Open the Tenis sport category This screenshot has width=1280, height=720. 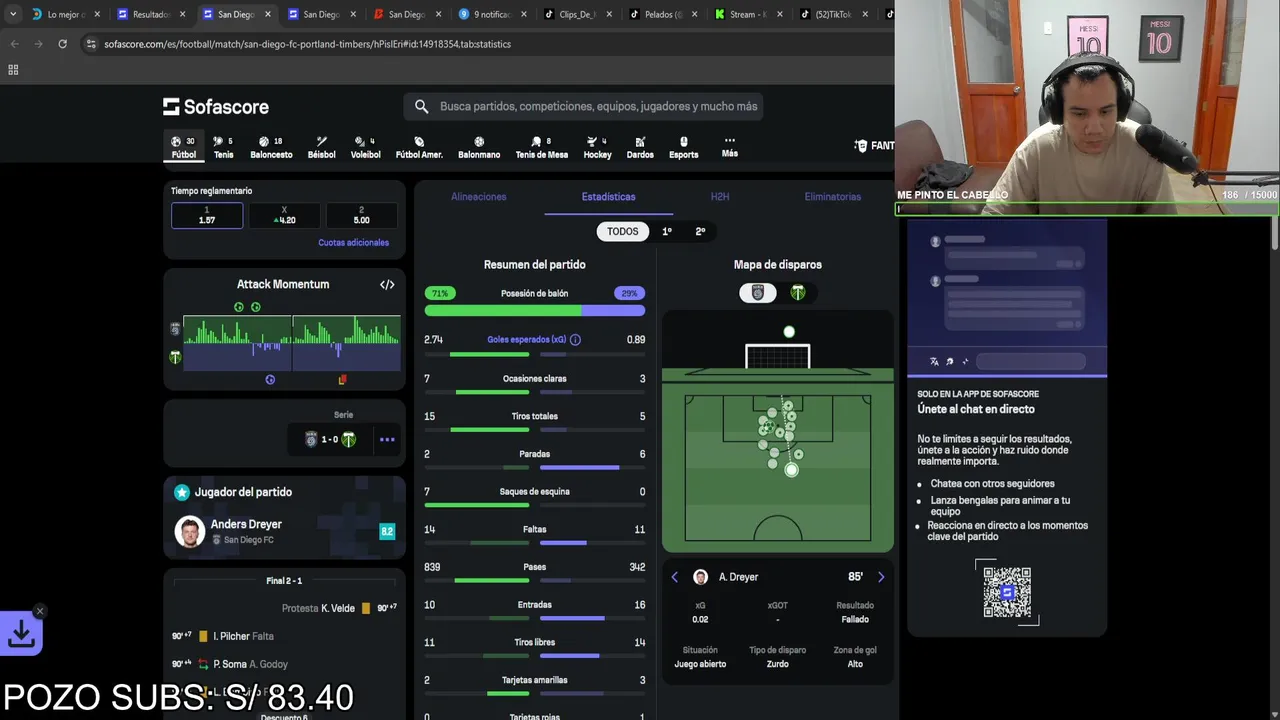[x=223, y=147]
